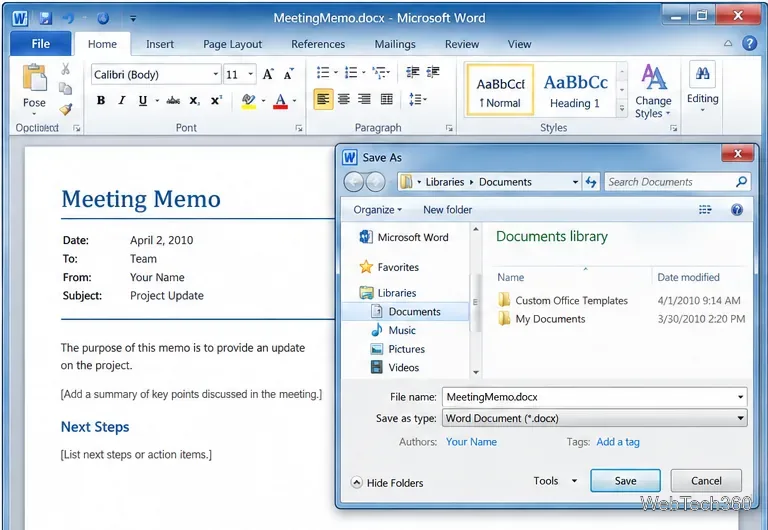This screenshot has width=768, height=530.
Task: Toggle Superscript formatting
Action: point(216,100)
